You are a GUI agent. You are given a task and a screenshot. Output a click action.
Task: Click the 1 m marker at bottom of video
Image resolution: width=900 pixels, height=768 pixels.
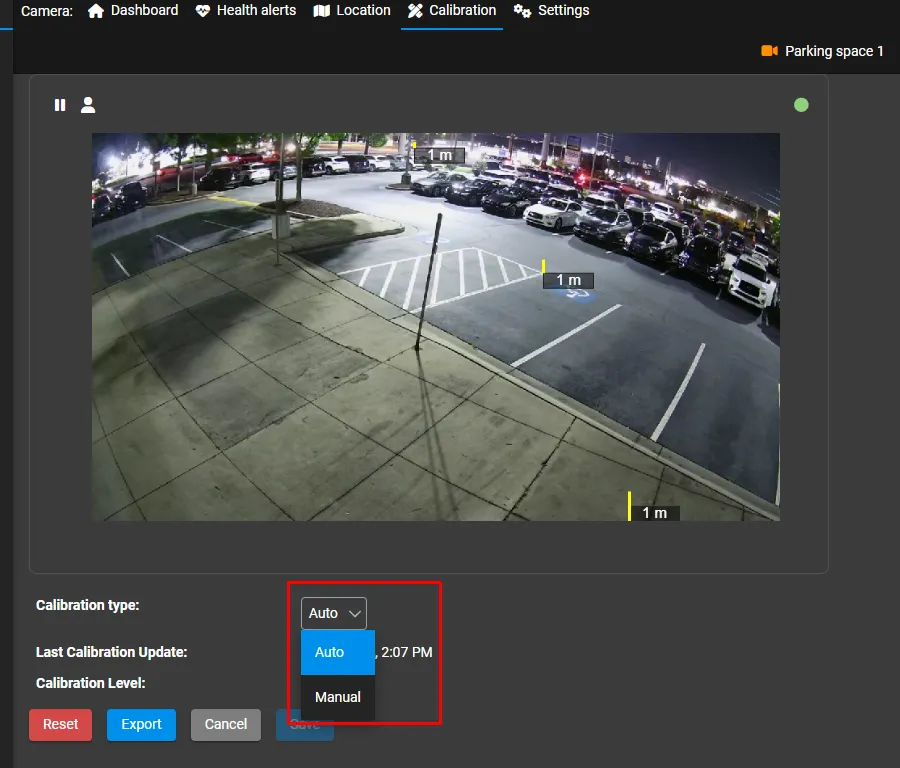point(654,513)
